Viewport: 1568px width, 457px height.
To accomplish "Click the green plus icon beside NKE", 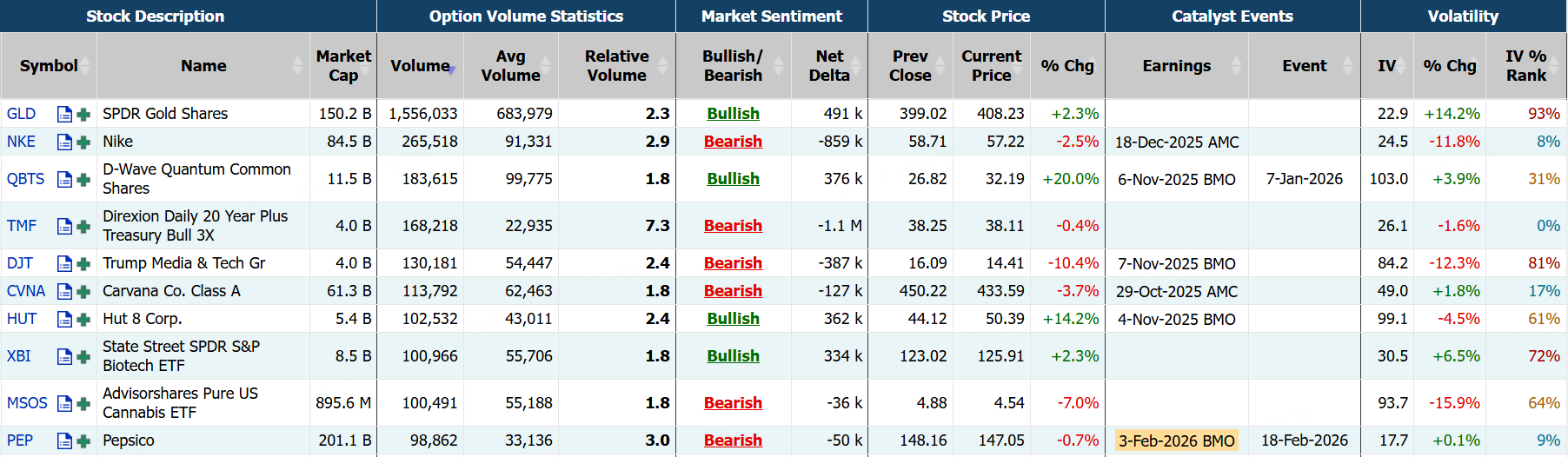I will (x=83, y=142).
